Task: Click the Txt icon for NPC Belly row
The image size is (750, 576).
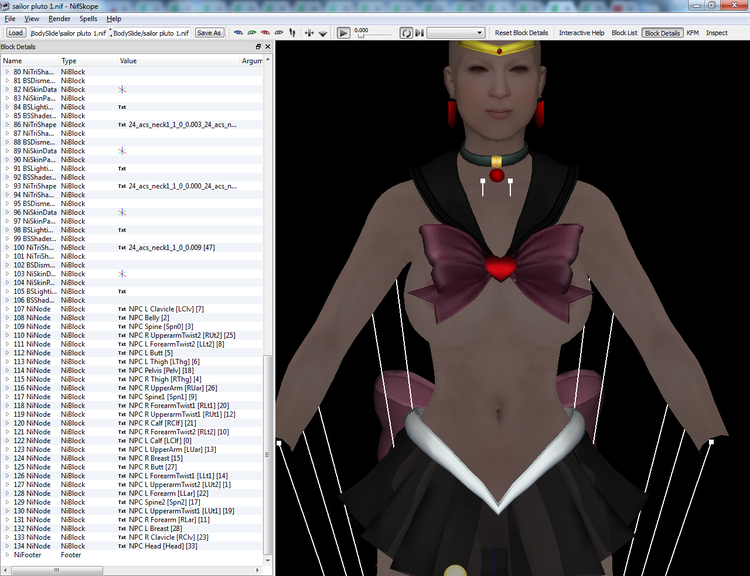Action: click(x=122, y=318)
